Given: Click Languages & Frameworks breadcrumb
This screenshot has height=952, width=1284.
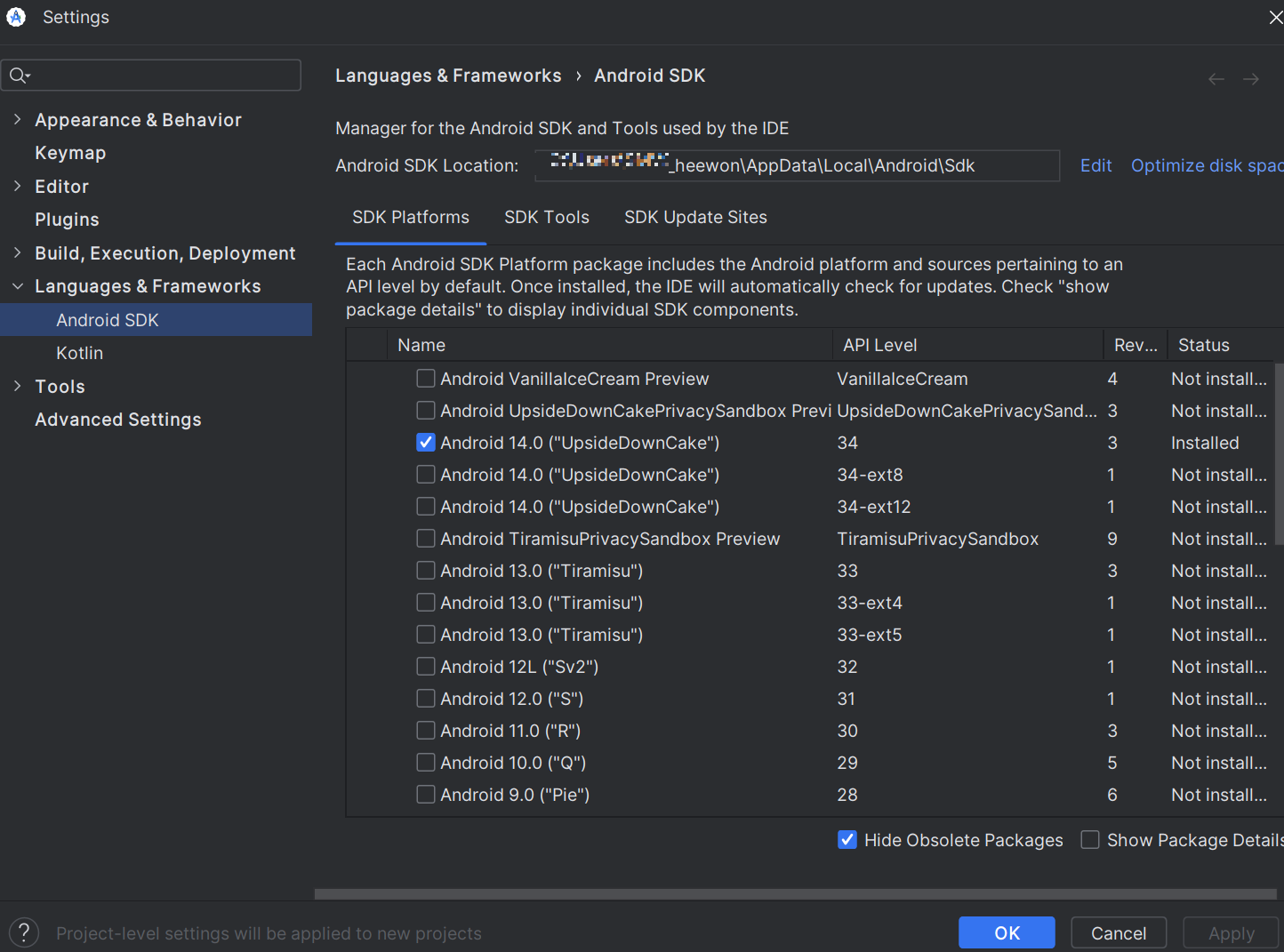Looking at the screenshot, I should click(448, 76).
